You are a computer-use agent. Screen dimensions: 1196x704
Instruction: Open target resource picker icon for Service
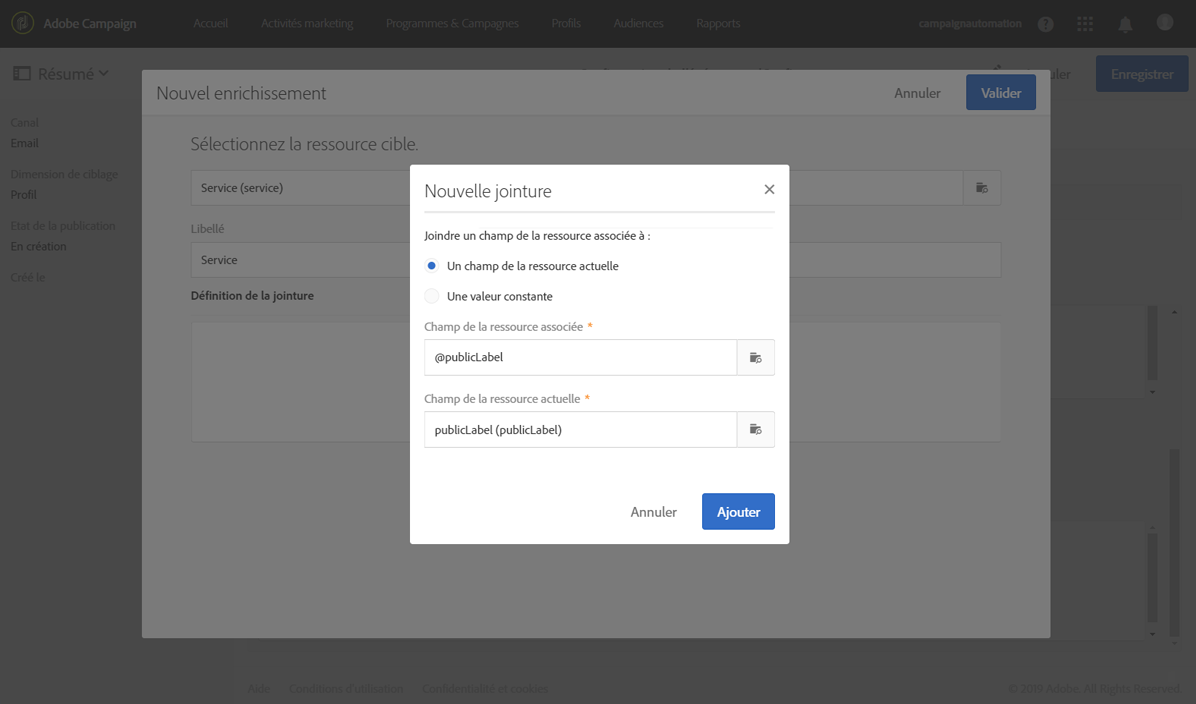[982, 188]
